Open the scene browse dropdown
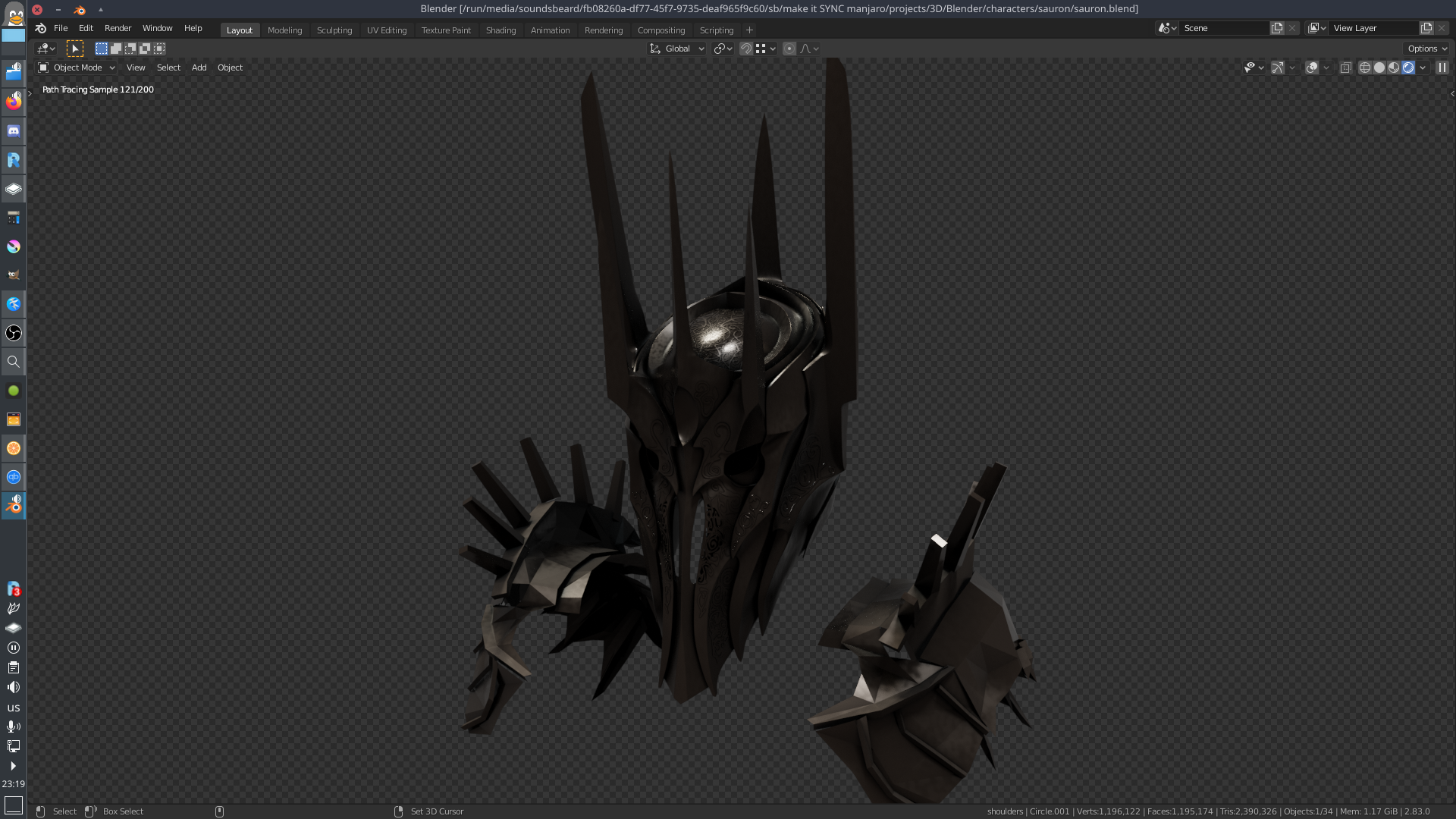The width and height of the screenshot is (1456, 819). [x=1167, y=28]
